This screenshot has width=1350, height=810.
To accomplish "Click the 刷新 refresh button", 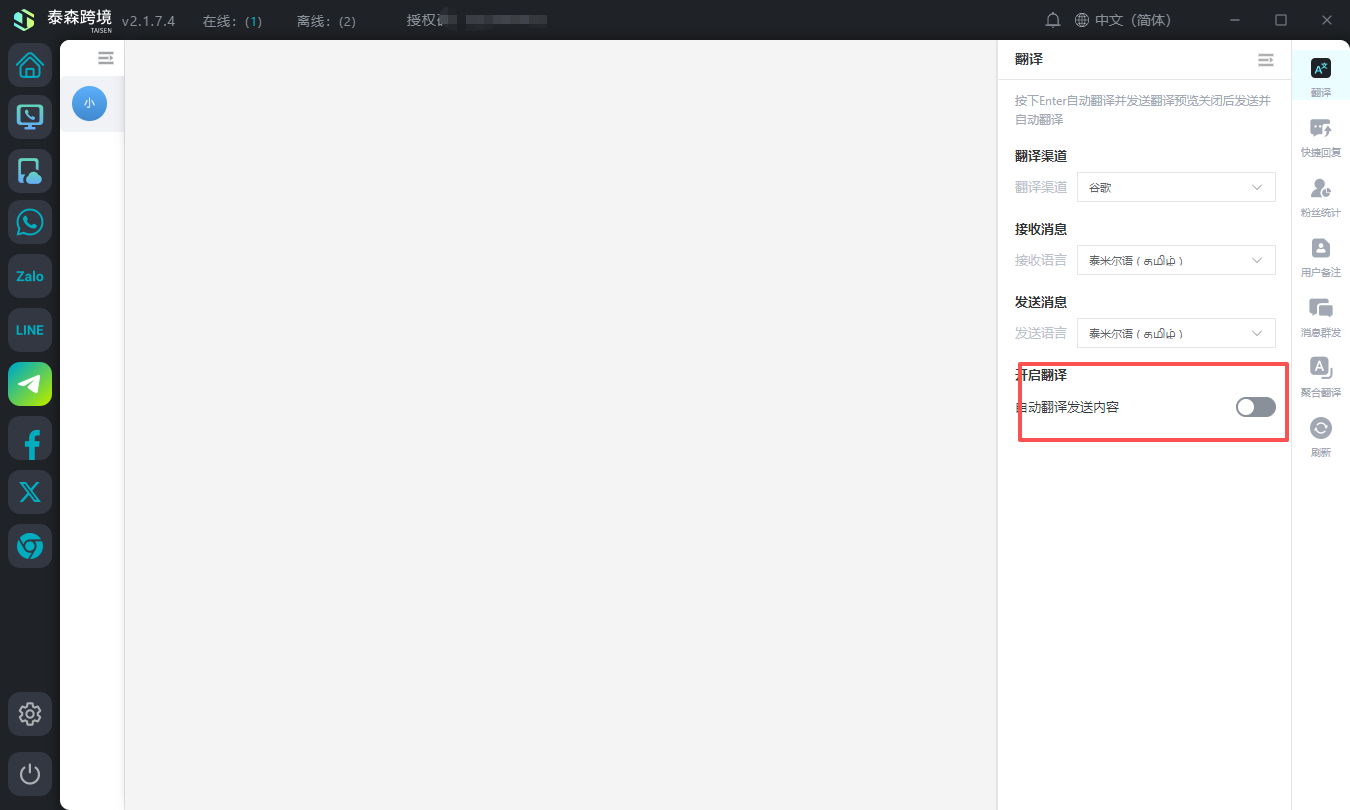I will pos(1320,437).
